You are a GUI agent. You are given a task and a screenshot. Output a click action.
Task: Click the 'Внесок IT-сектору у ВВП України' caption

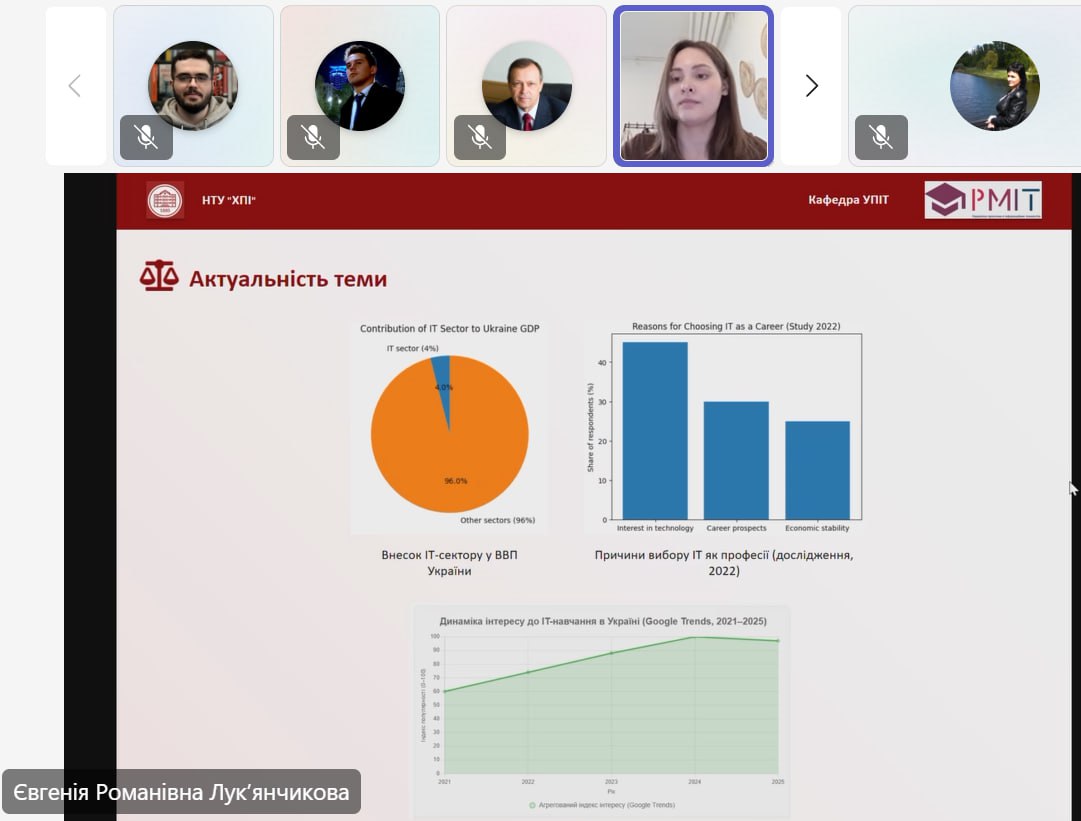click(x=449, y=562)
